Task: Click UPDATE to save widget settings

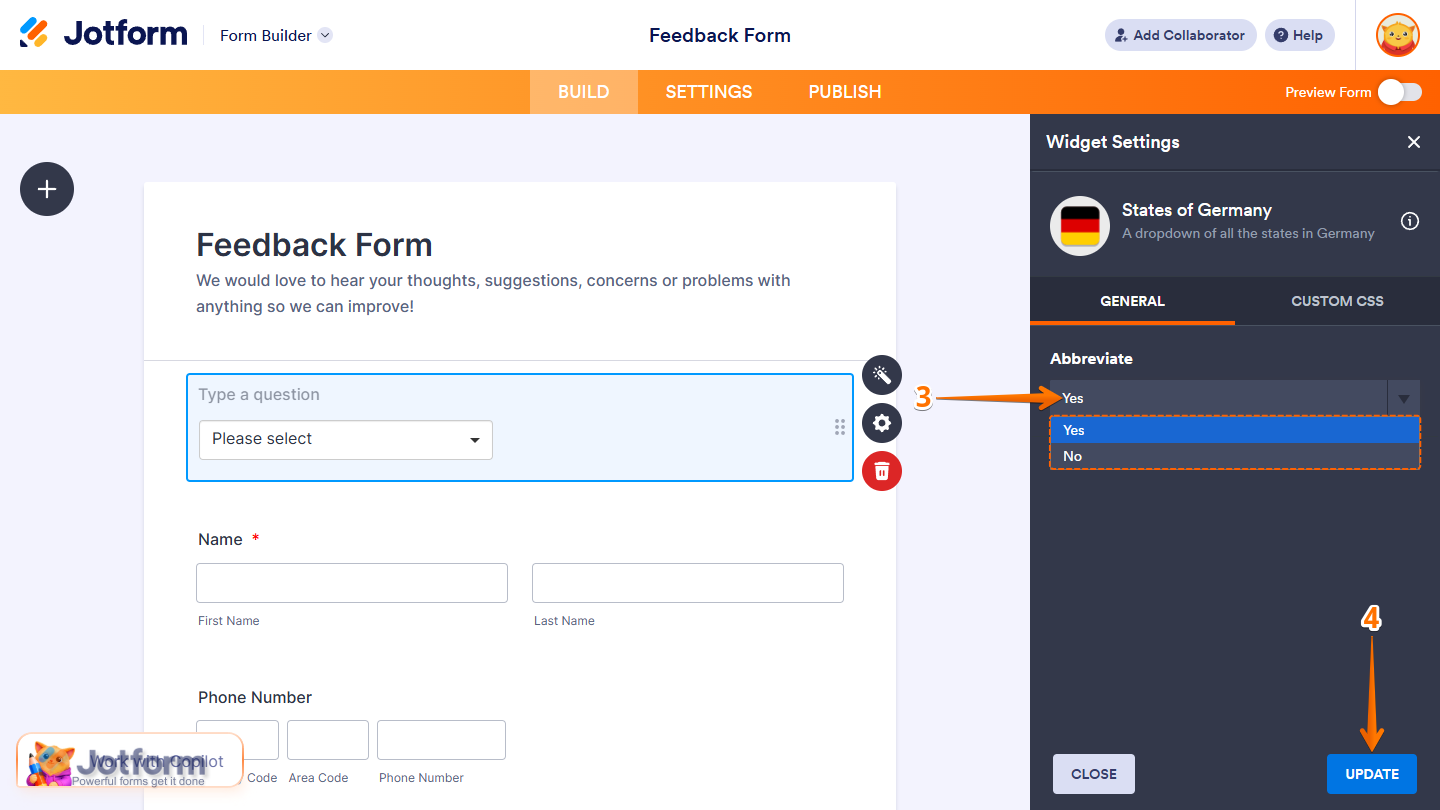Action: coord(1371,773)
